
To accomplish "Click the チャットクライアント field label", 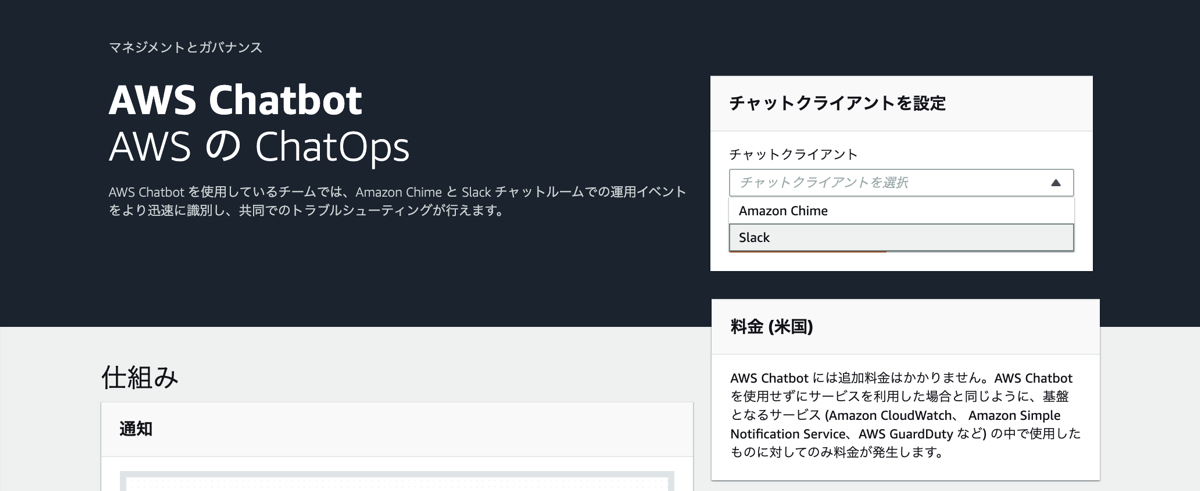I will pyautogui.click(x=794, y=154).
